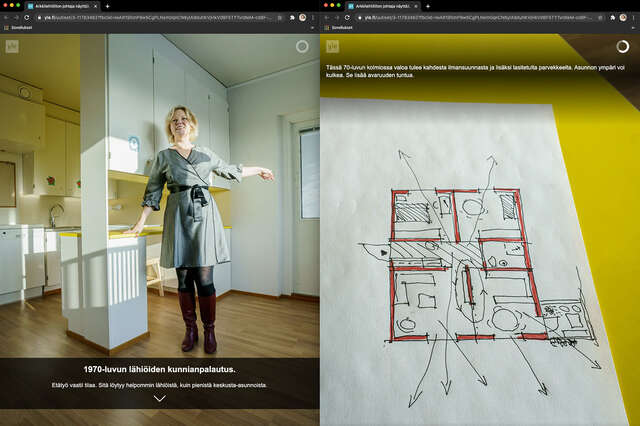640x426 pixels.
Task: Open a new tab in right window
Action: click(427, 6)
